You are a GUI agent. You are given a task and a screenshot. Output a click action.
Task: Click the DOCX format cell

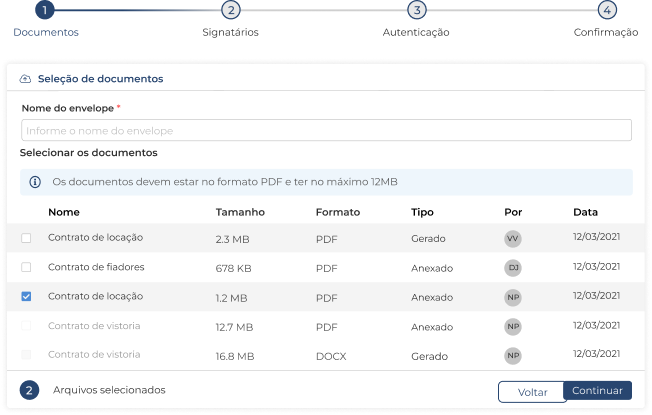[331, 356]
